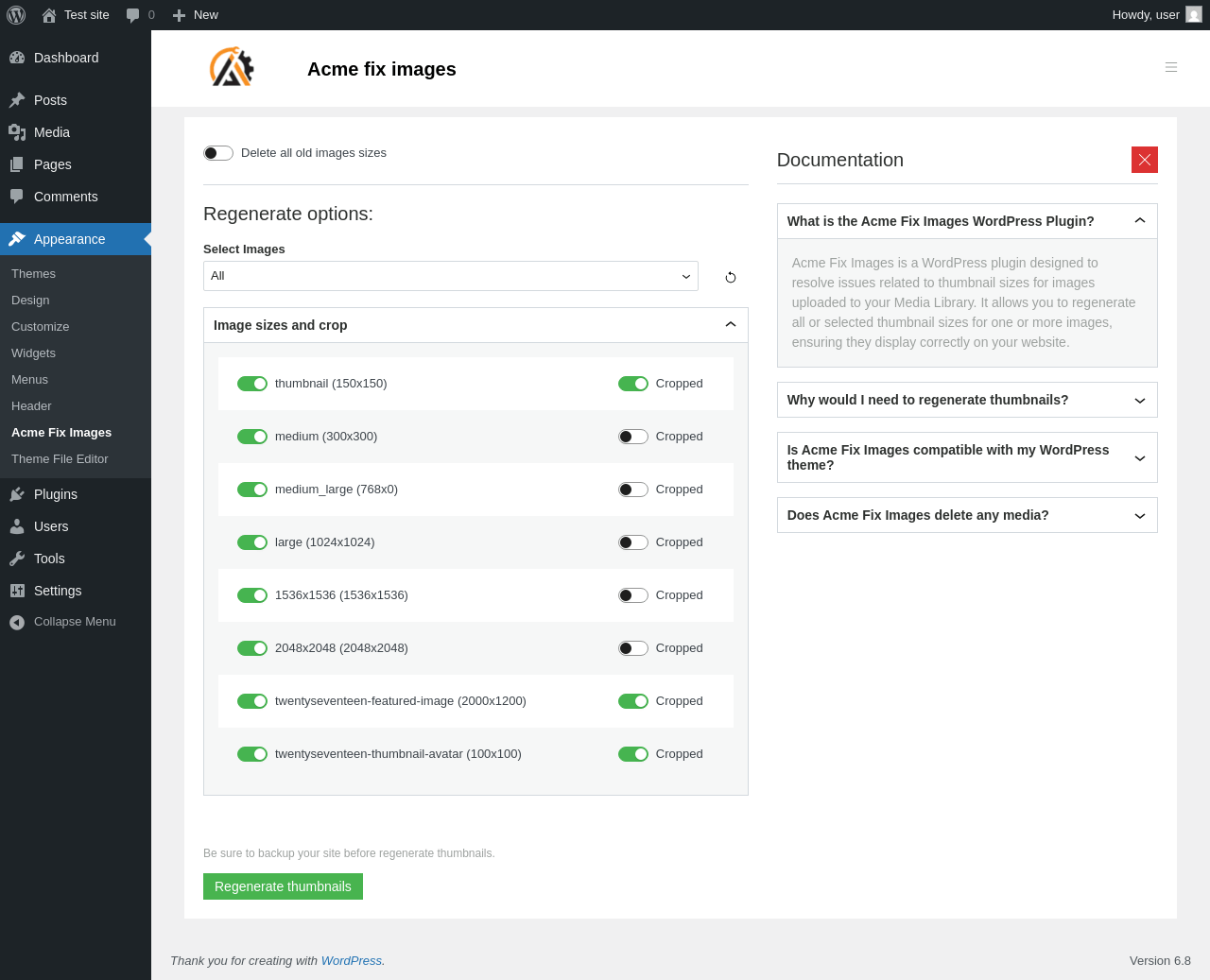Expand Does Acme Fix Images delete any media
This screenshot has width=1210, height=980.
click(967, 515)
